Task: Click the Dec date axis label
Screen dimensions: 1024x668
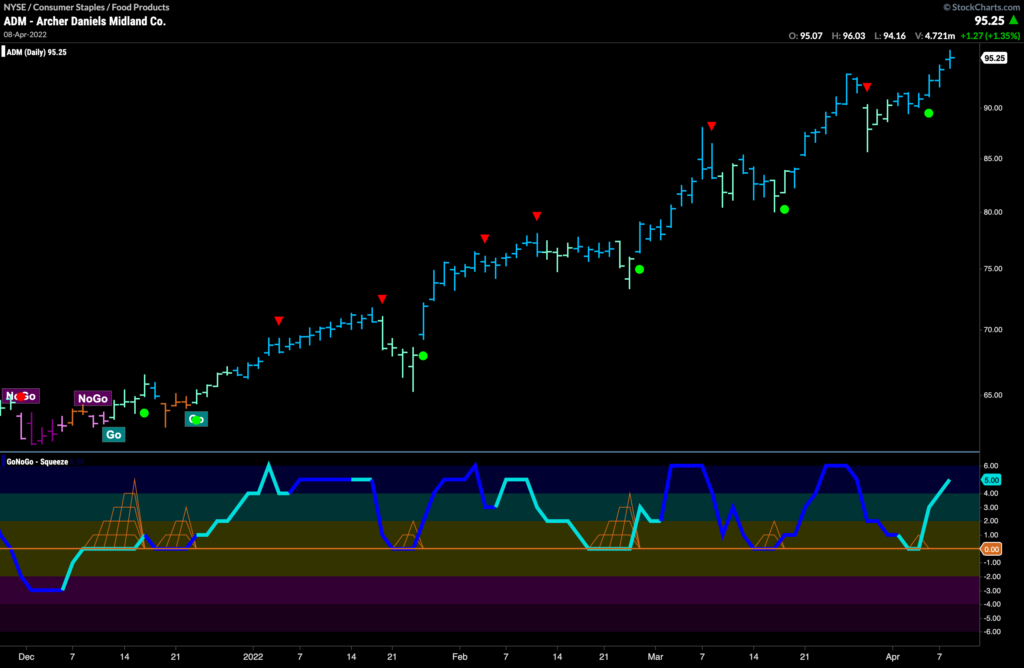Action: [26, 657]
